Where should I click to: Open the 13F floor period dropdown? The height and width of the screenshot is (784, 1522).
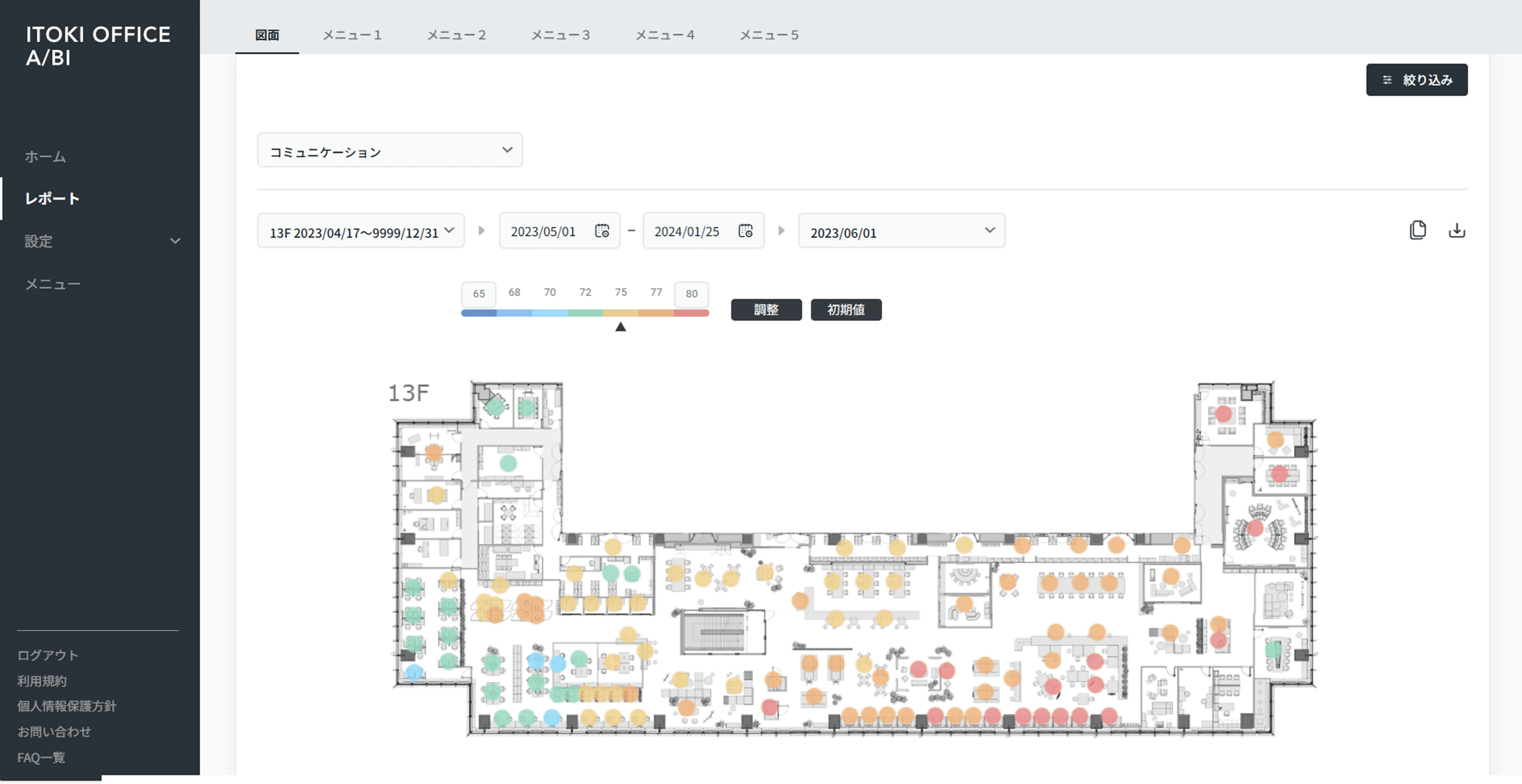(361, 231)
